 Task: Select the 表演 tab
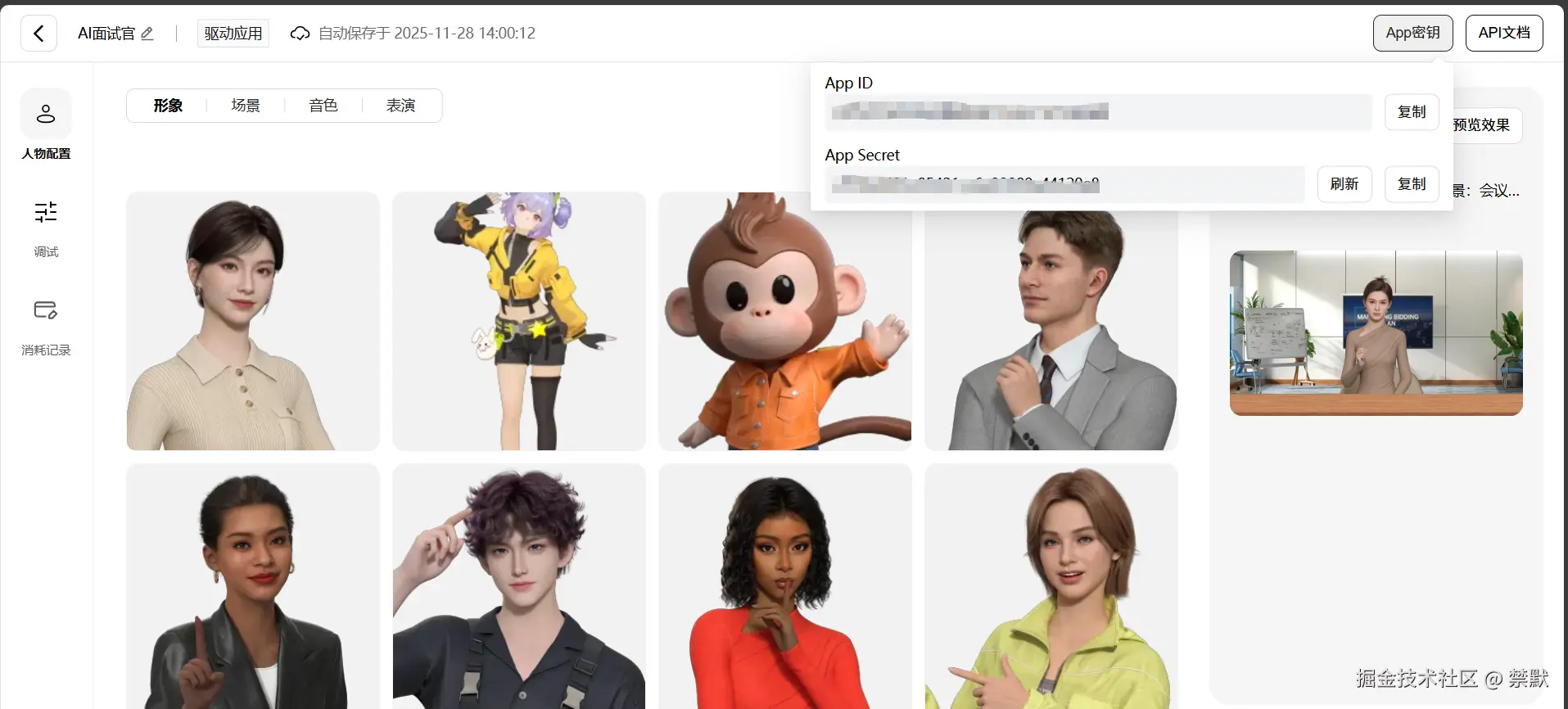(401, 106)
